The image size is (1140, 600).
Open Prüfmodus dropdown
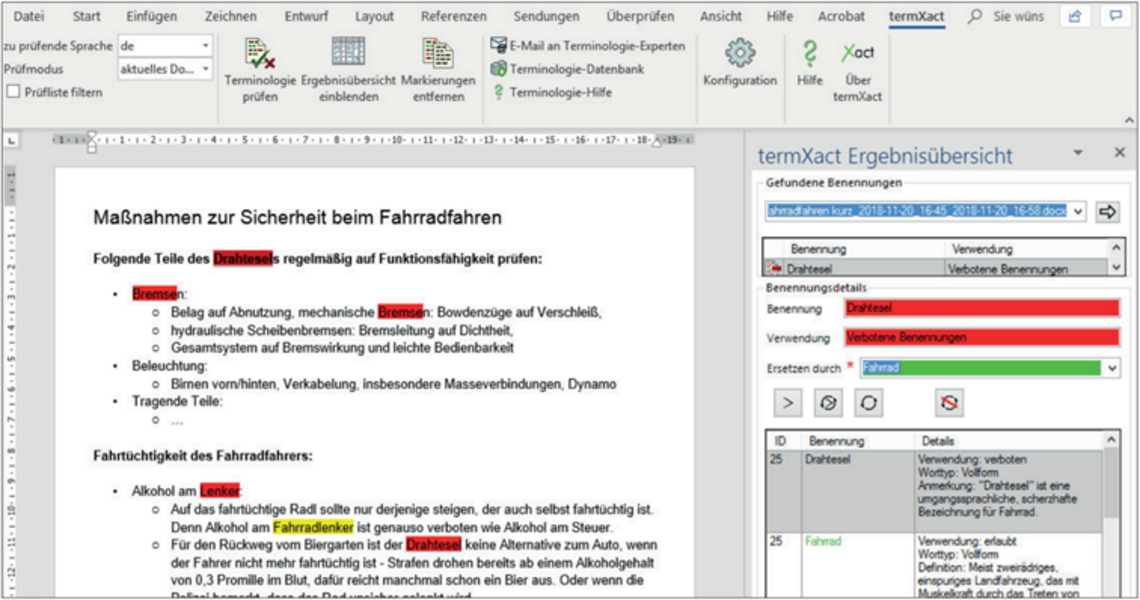(205, 69)
